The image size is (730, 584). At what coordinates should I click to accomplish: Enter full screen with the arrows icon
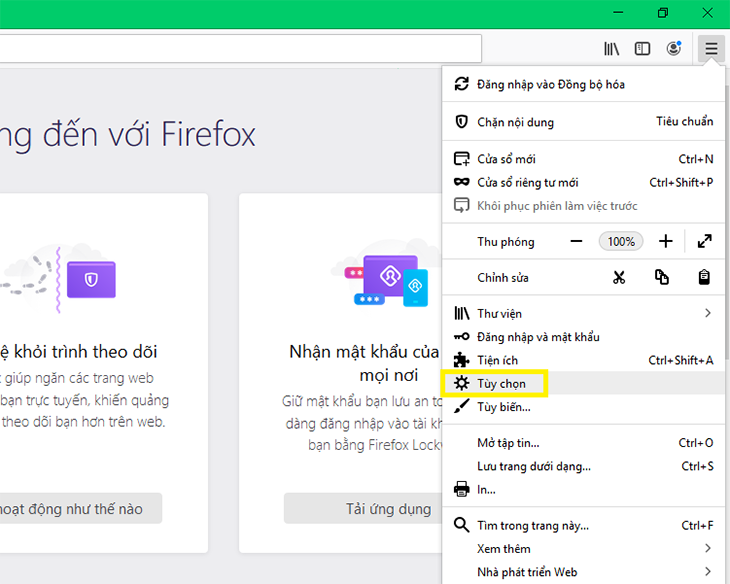point(704,241)
